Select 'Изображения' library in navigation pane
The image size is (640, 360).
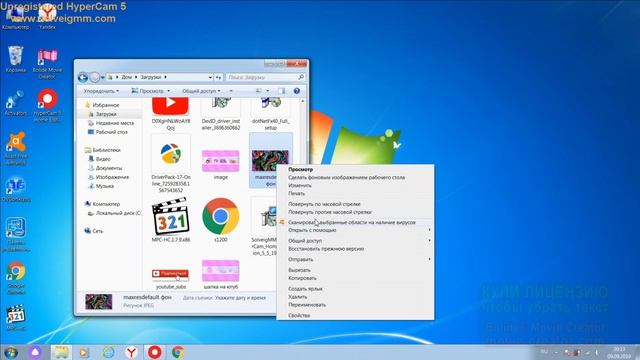(x=112, y=177)
